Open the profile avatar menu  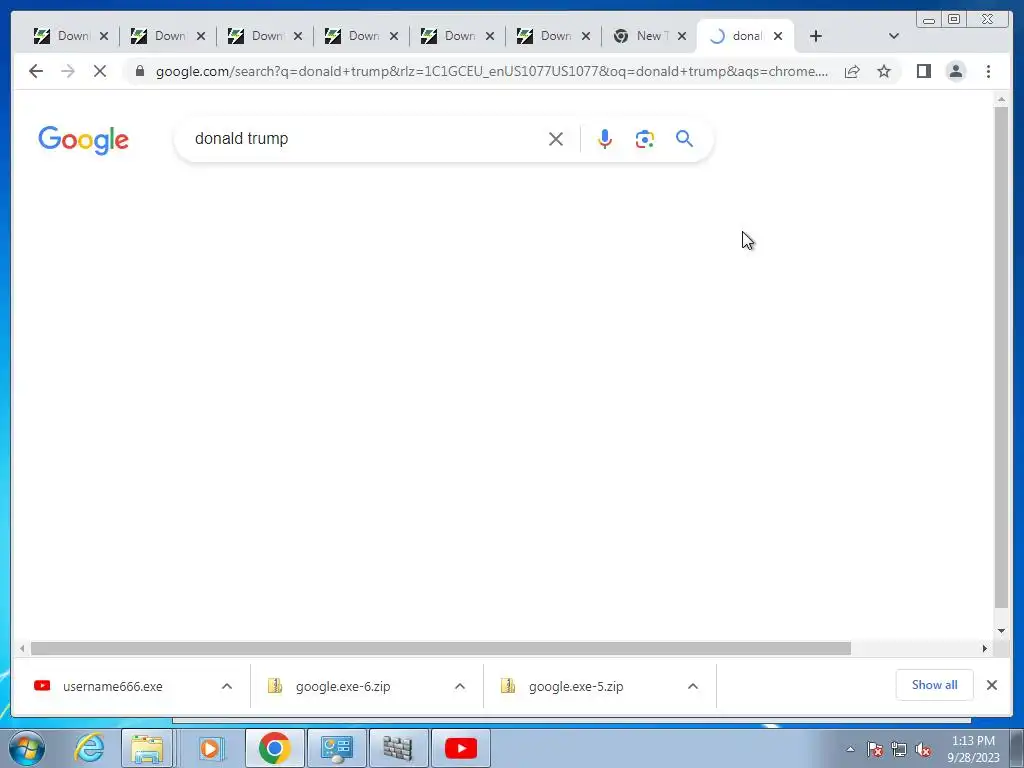[x=955, y=71]
